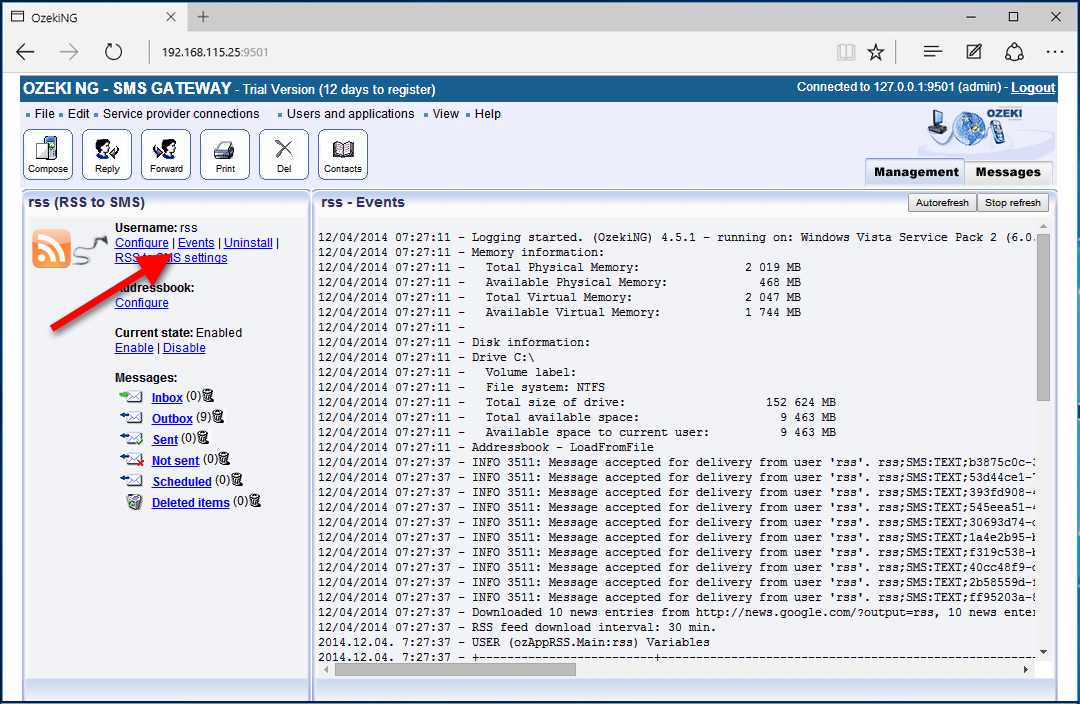Click the Inbox envelope icon
The height and width of the screenshot is (704, 1080).
click(131, 397)
